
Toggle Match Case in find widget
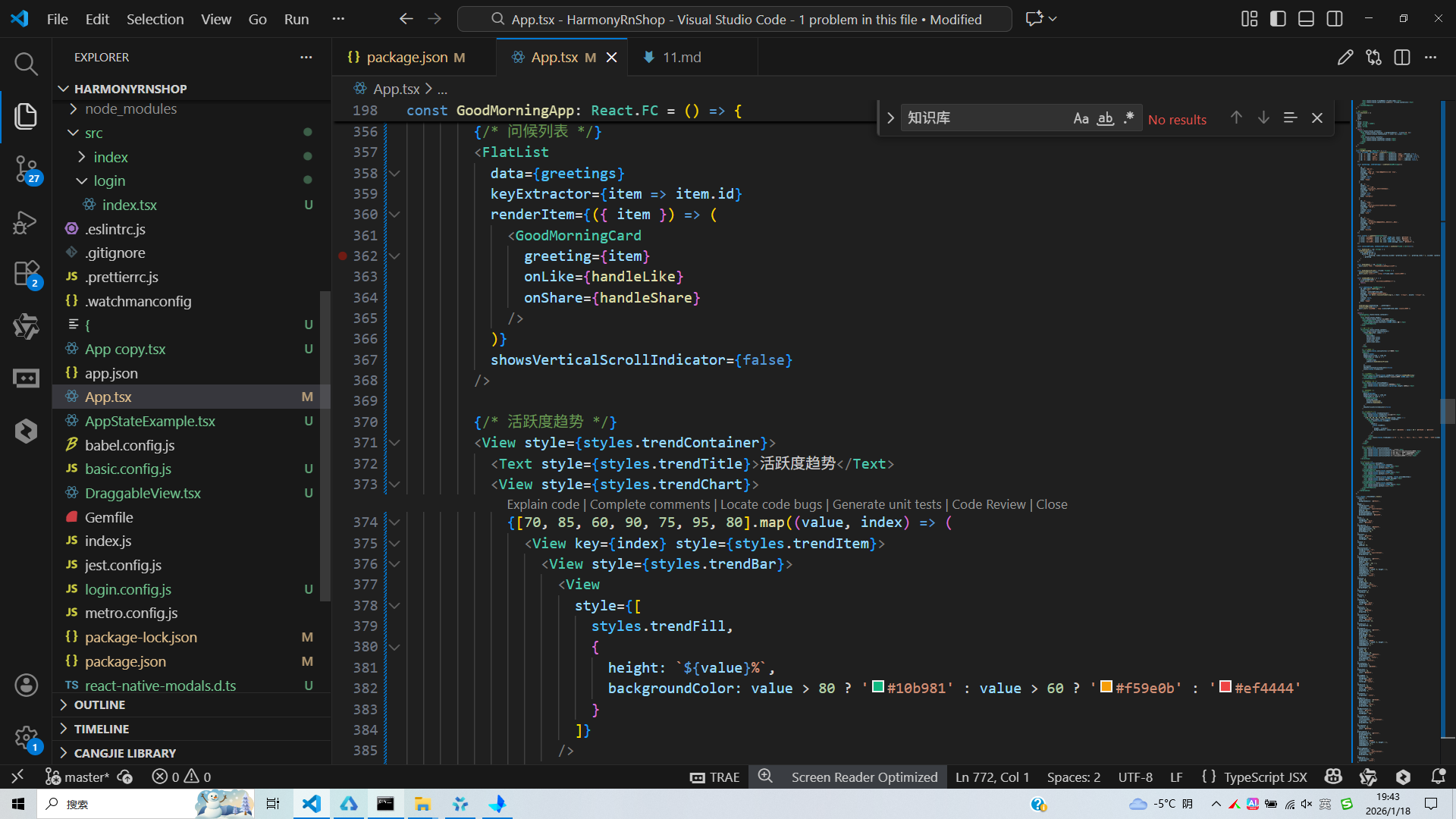pyautogui.click(x=1081, y=118)
